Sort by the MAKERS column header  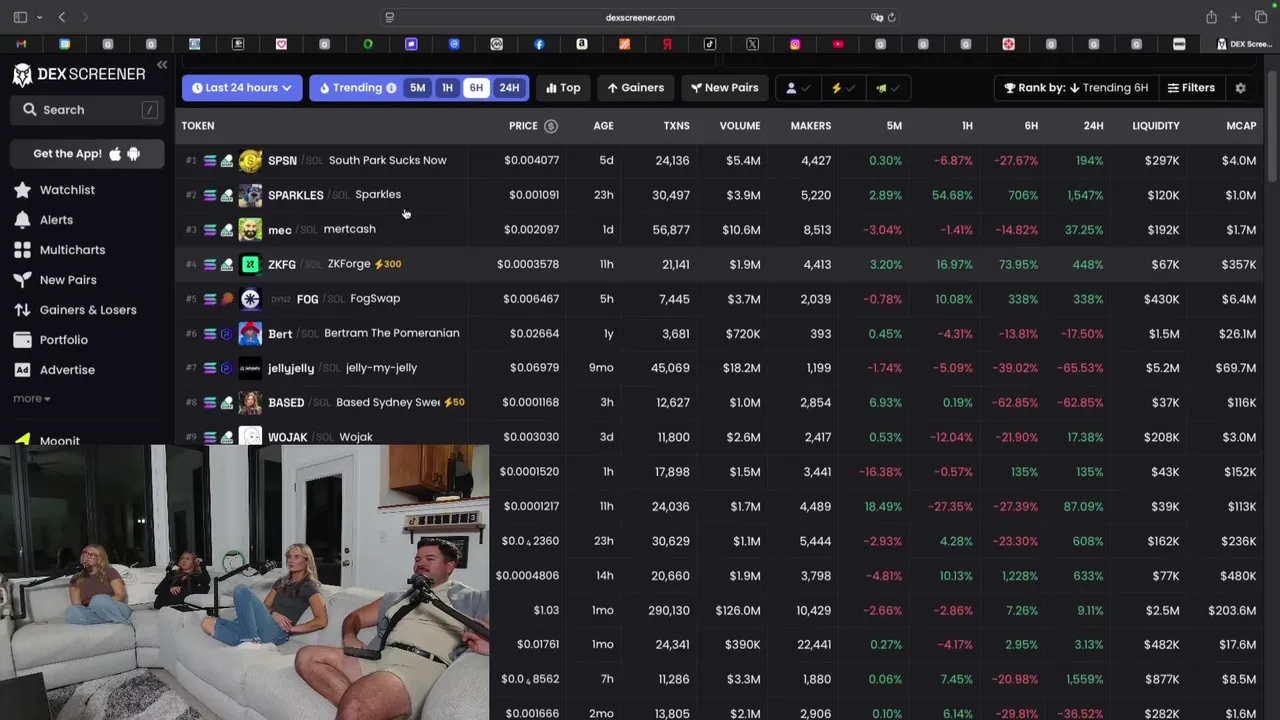pos(810,126)
